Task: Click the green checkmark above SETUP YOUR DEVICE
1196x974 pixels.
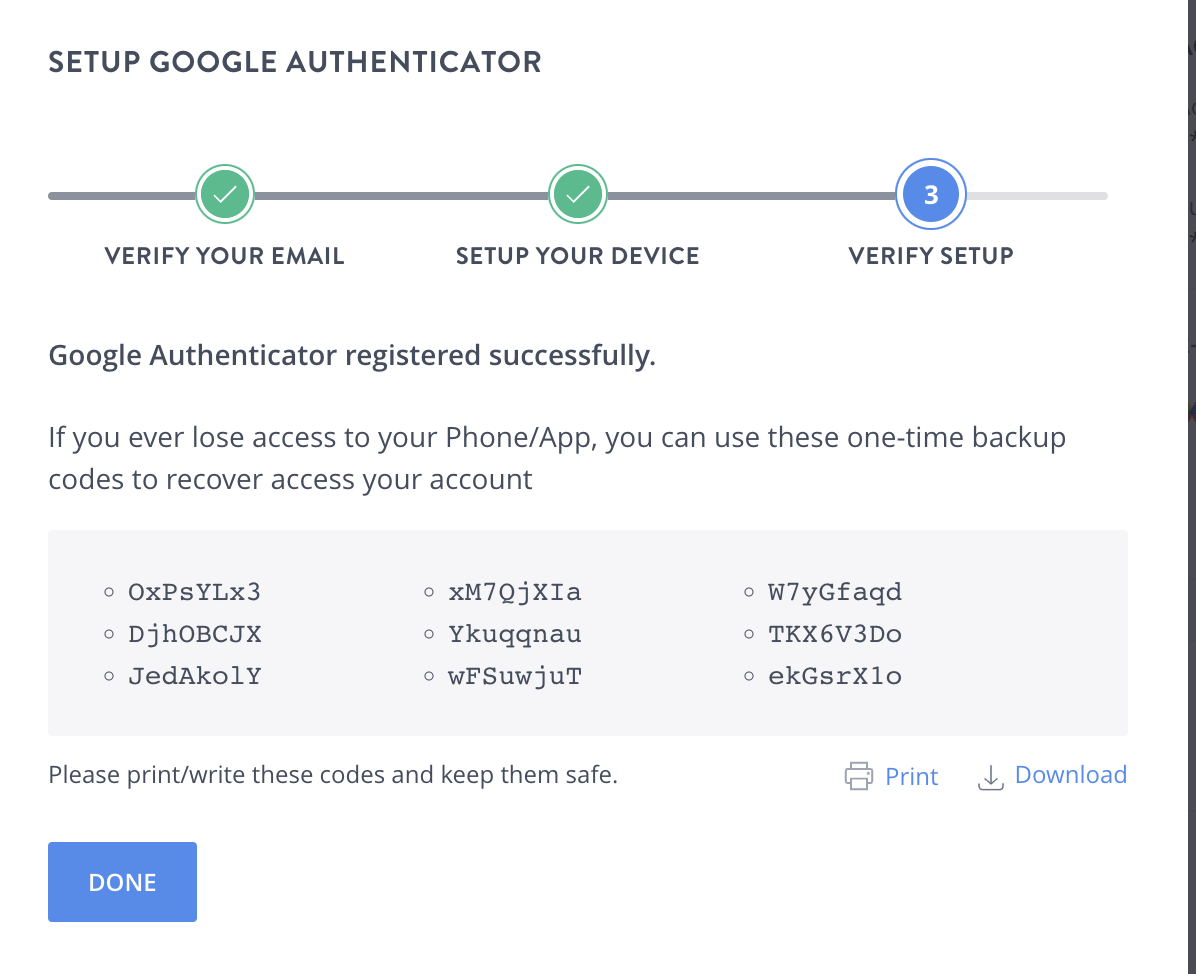Action: [578, 194]
